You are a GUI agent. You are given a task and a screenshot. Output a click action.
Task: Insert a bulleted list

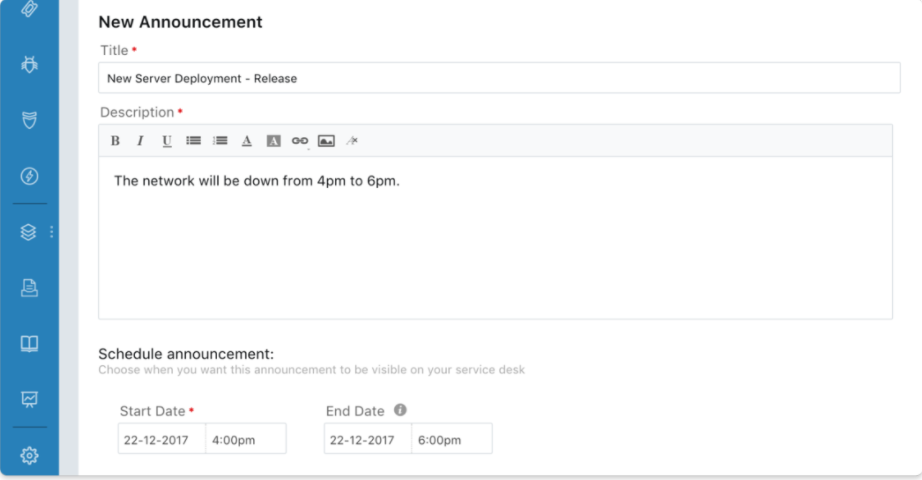pyautogui.click(x=193, y=141)
